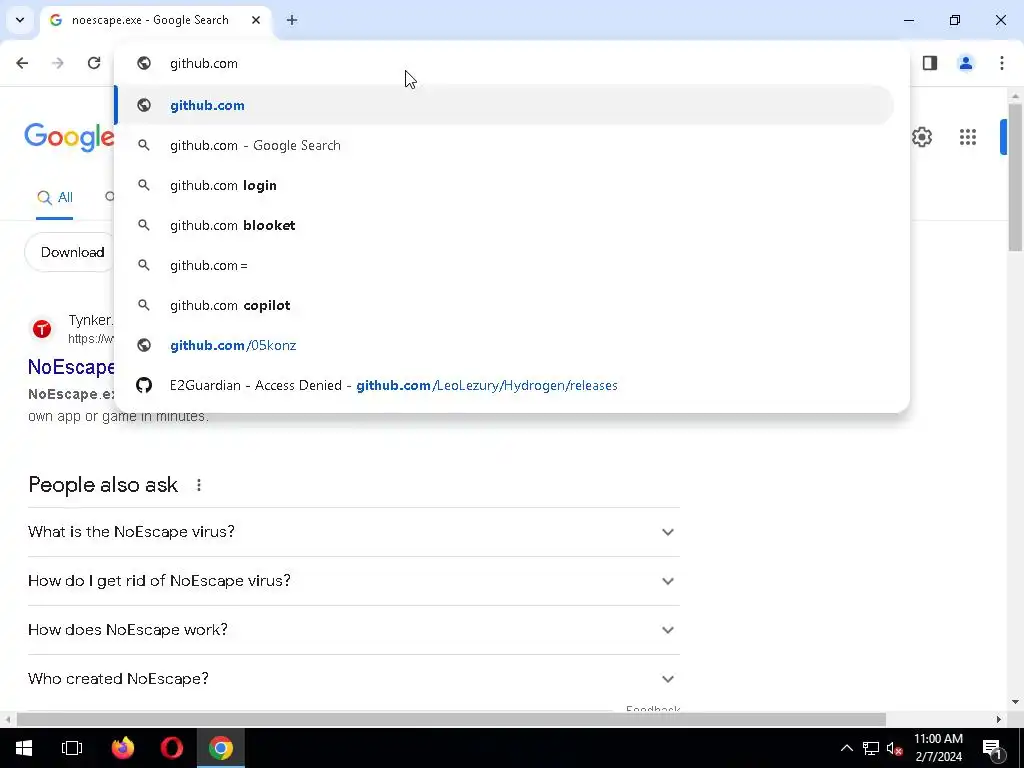Viewport: 1024px width, 768px height.
Task: Choose 'github.com - Google Search' suggestion
Action: 505,146
